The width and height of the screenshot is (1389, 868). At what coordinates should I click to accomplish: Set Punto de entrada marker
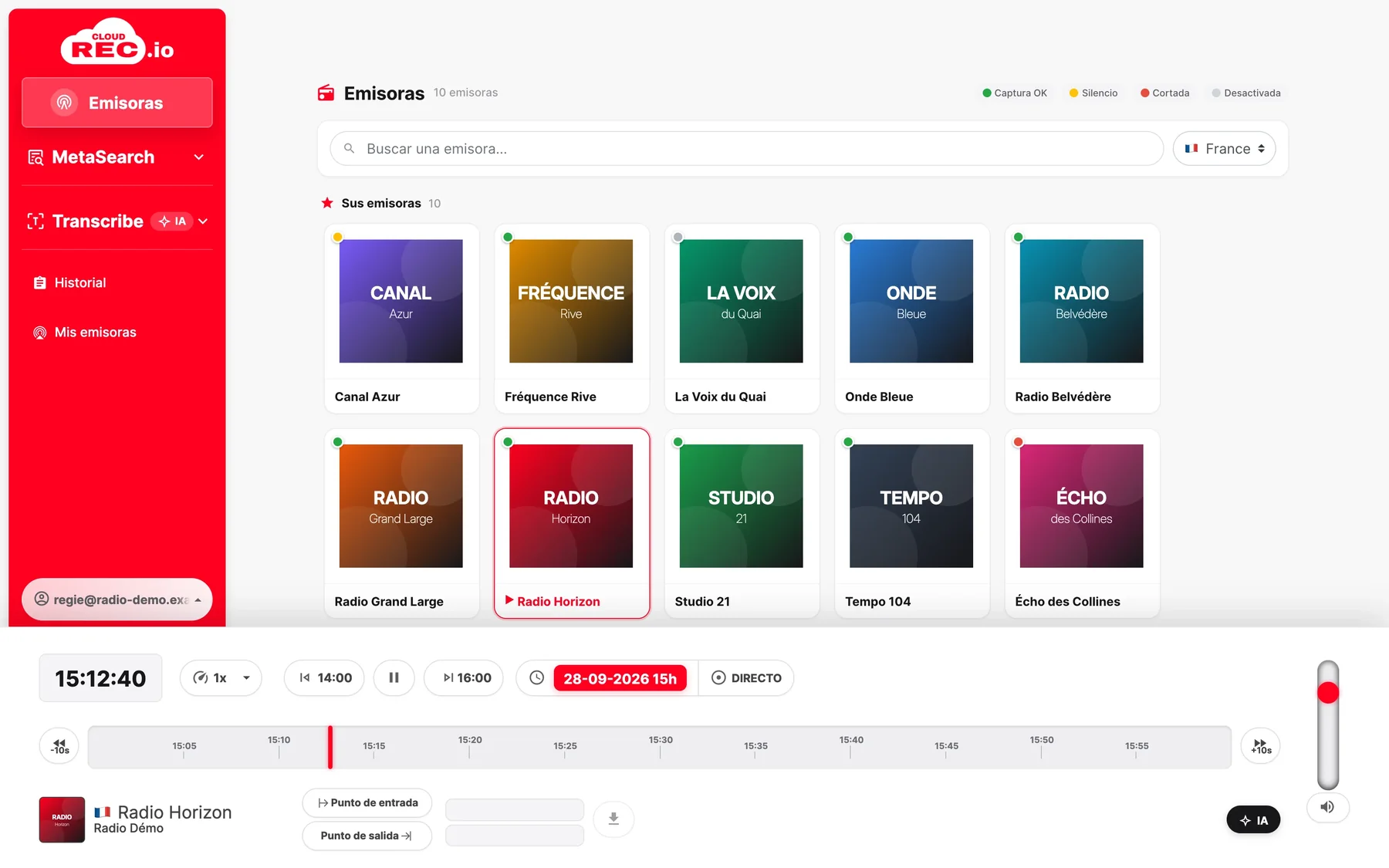pos(367,803)
